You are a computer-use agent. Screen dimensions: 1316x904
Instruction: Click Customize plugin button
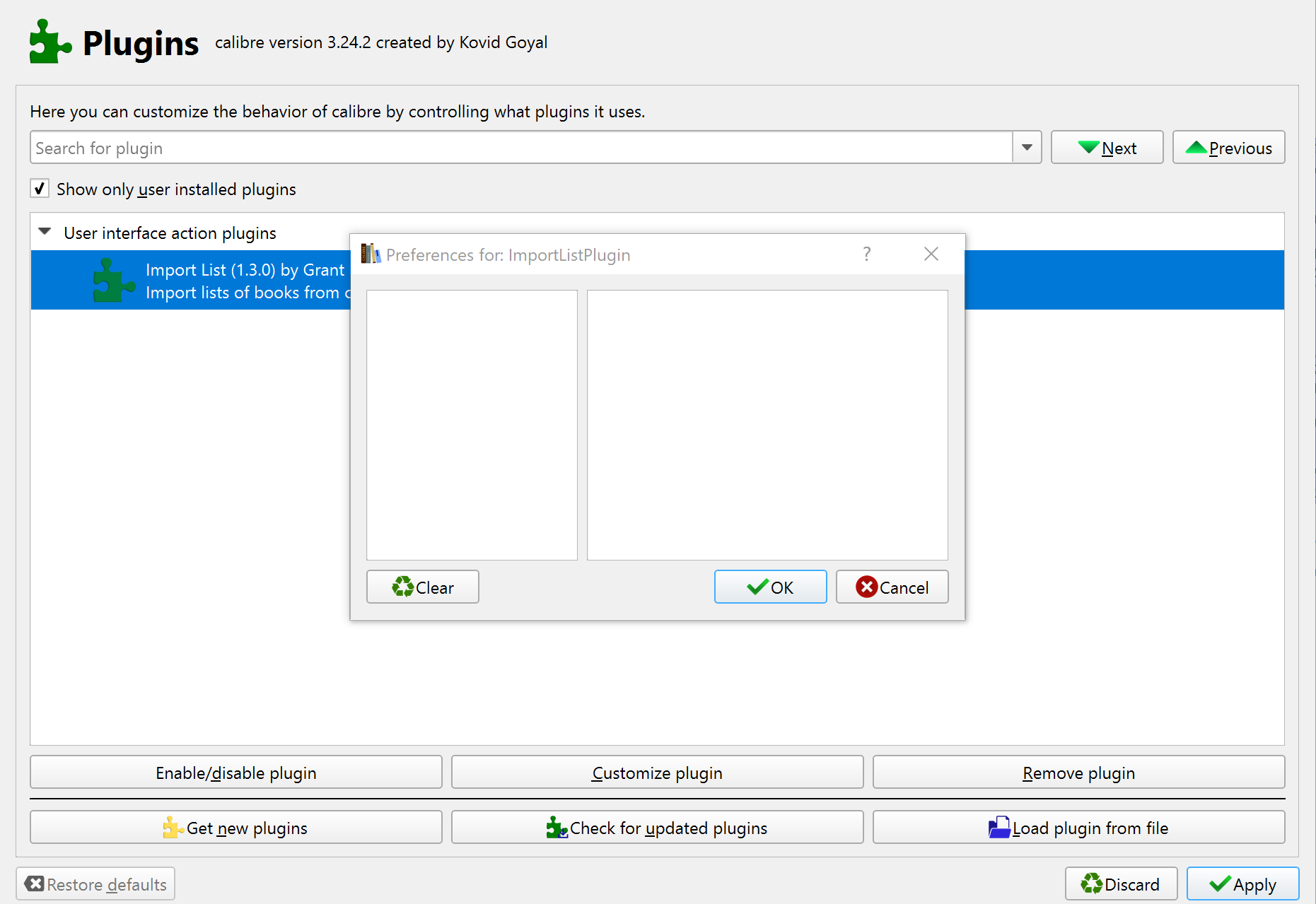[x=657, y=773]
